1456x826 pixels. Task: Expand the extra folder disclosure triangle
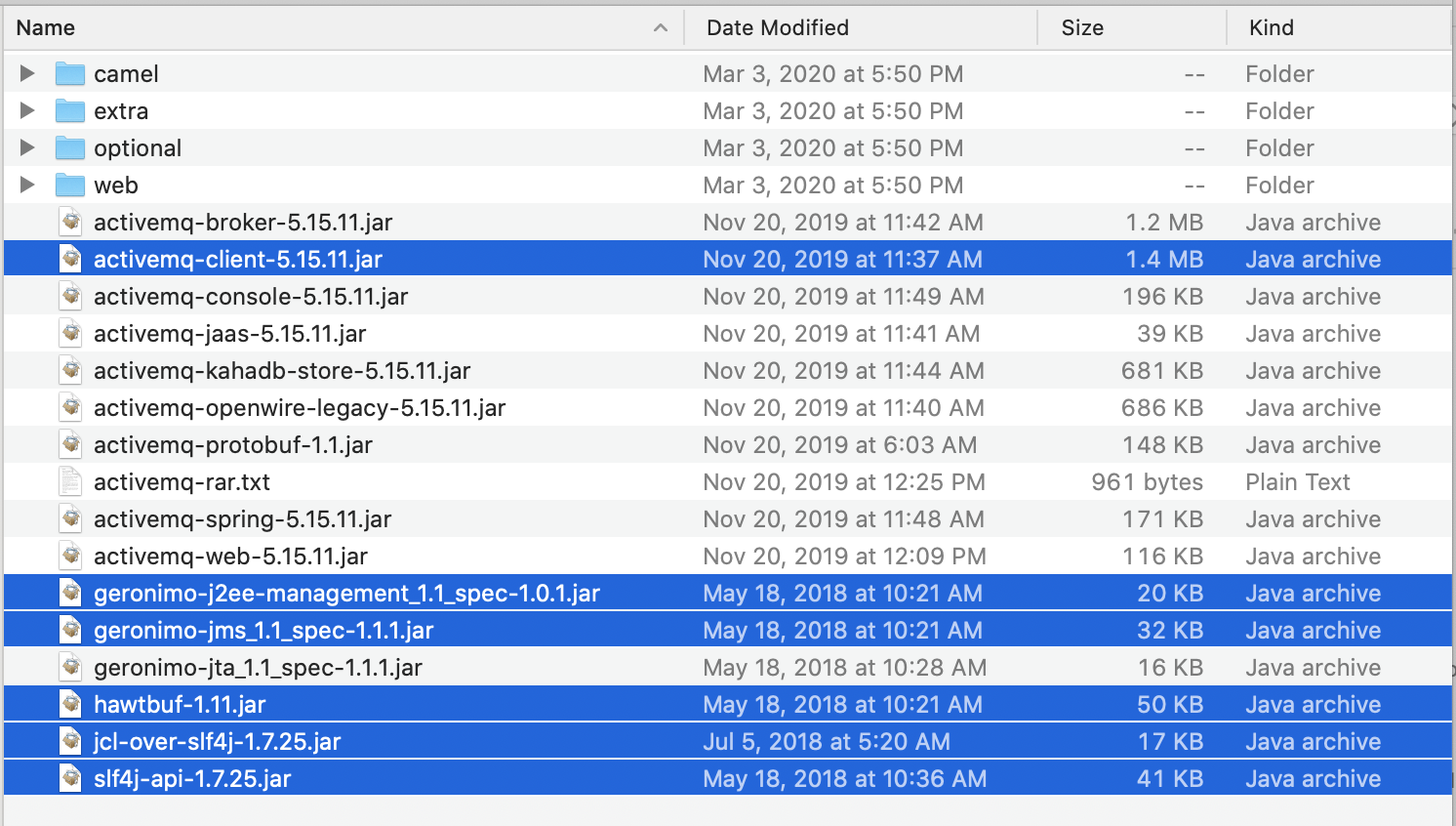pos(27,110)
